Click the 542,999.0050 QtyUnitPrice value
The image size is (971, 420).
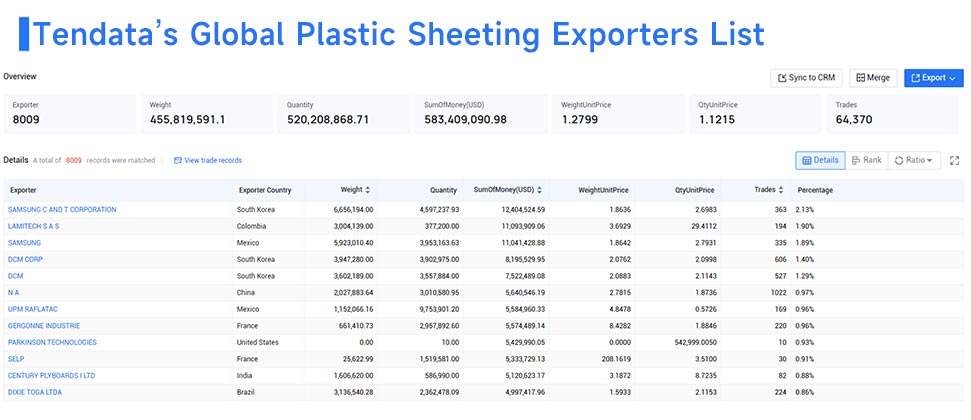694,343
